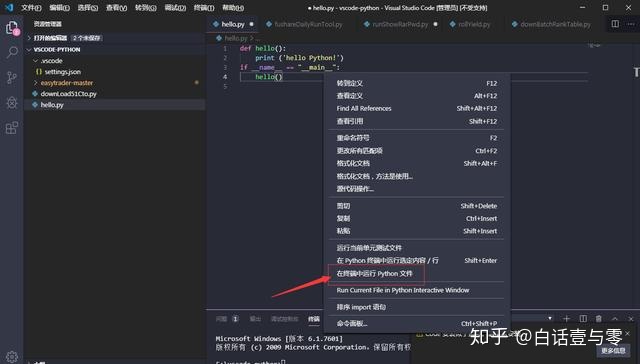Choose Run Current File in Python Interactive Window
Viewport: 640px width, 364px height.
tap(416, 290)
